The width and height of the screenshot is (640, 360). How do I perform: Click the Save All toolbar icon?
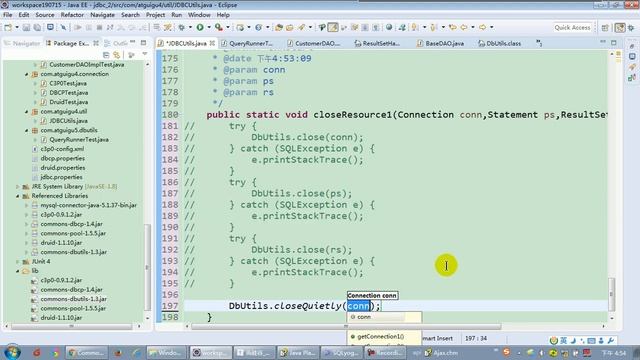[x=37, y=27]
